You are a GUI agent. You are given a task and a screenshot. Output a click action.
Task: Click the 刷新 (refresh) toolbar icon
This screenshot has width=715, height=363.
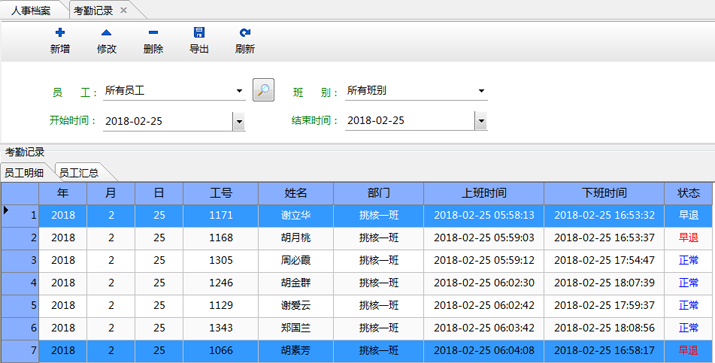click(245, 32)
